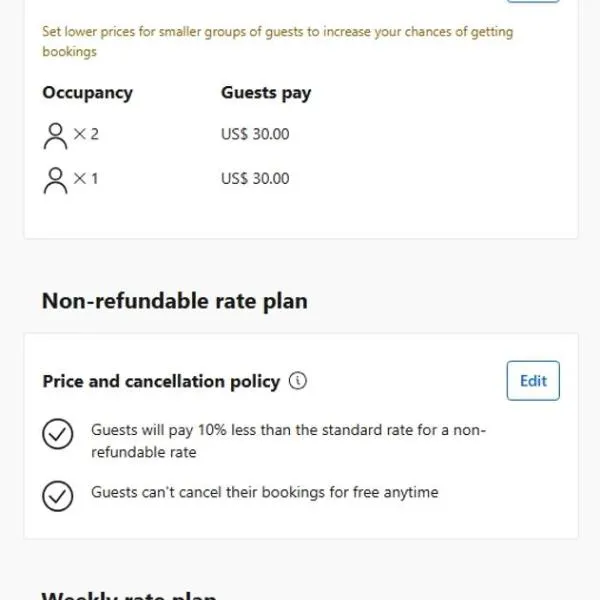Click the hint text about setting lower prices
This screenshot has height=600, width=600.
(277, 32)
